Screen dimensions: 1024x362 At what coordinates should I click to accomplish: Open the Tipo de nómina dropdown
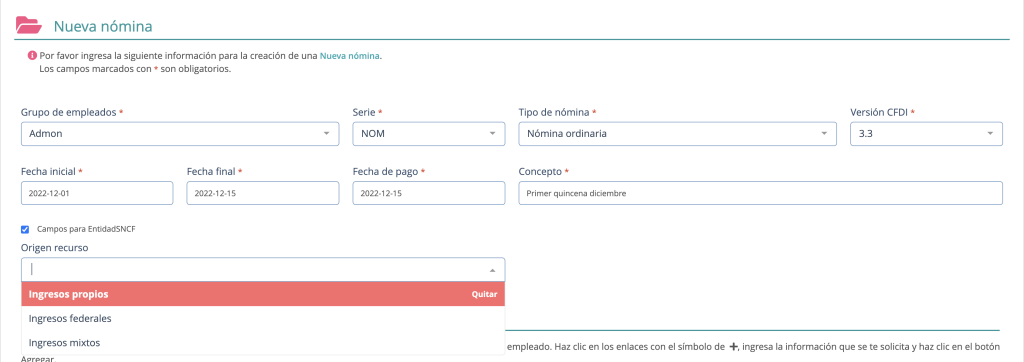coord(677,133)
